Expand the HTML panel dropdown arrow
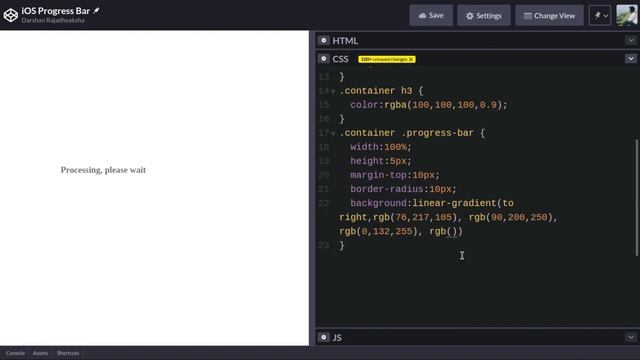 pyautogui.click(x=631, y=40)
